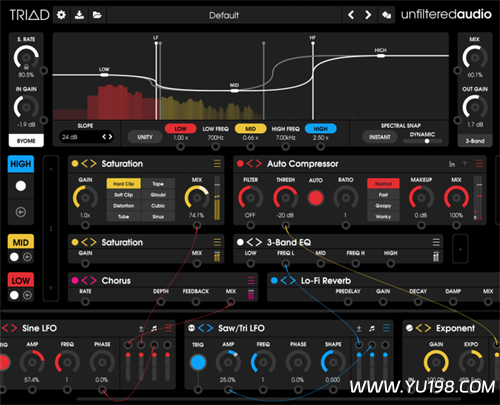Open the Sine LFO hamburger menu
Viewport: 500px width, 405px height.
[x=168, y=328]
